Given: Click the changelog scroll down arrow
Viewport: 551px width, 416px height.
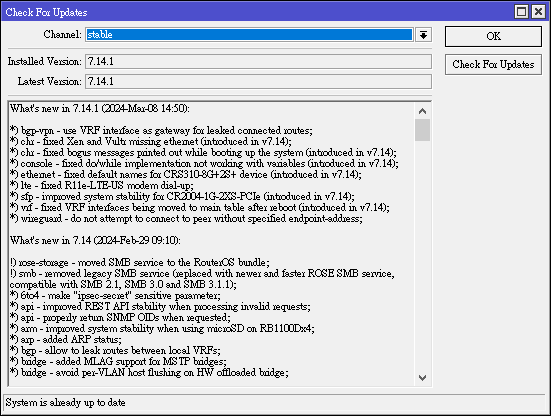Looking at the screenshot, I should point(422,378).
